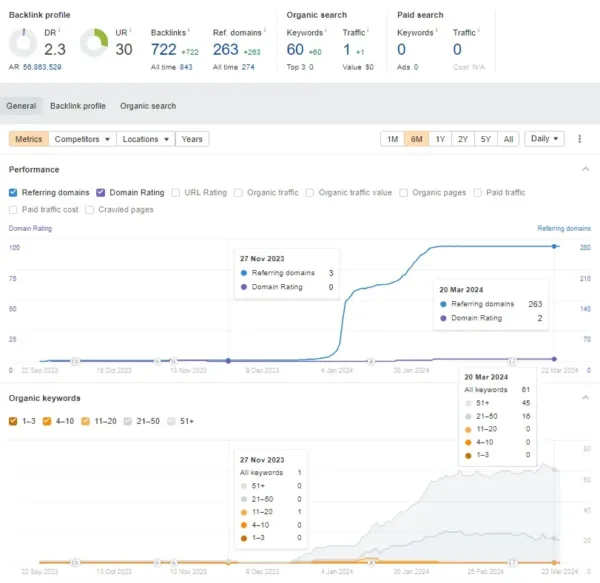The image size is (600, 583).
Task: Click the Paid search Traffic info icon
Action: (478, 30)
